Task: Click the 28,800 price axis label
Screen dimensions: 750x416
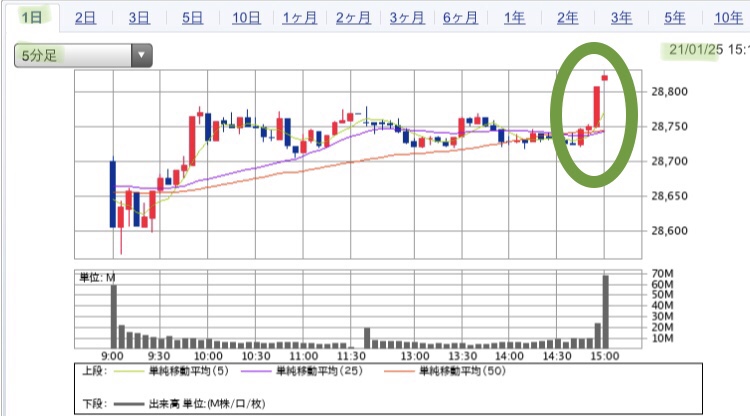Action: coord(669,92)
